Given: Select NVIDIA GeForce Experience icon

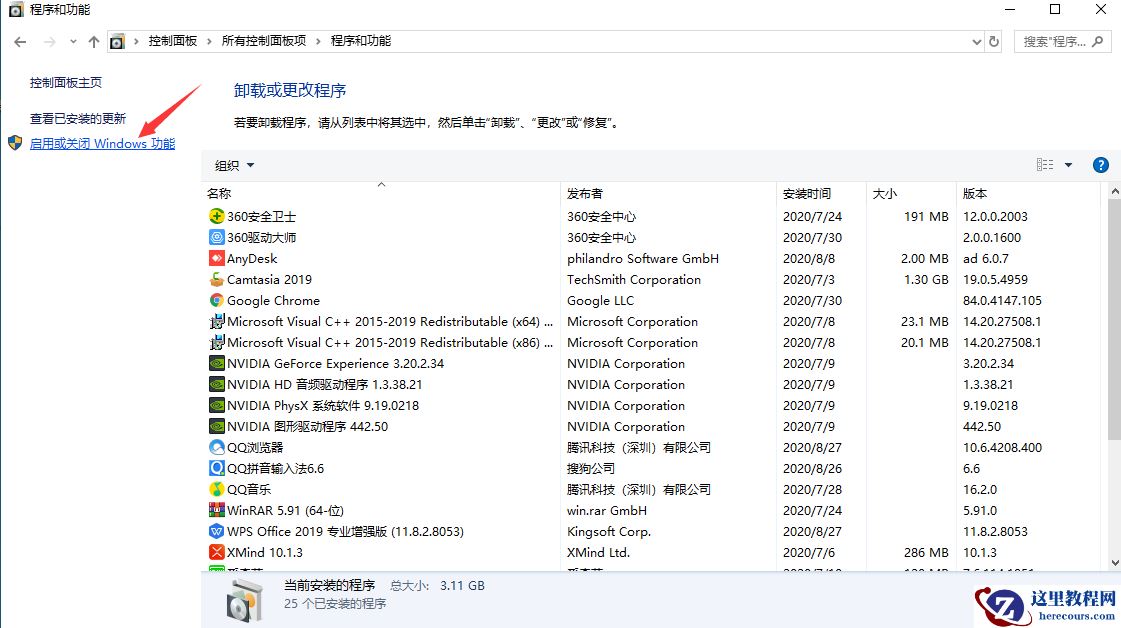Looking at the screenshot, I should tap(215, 363).
